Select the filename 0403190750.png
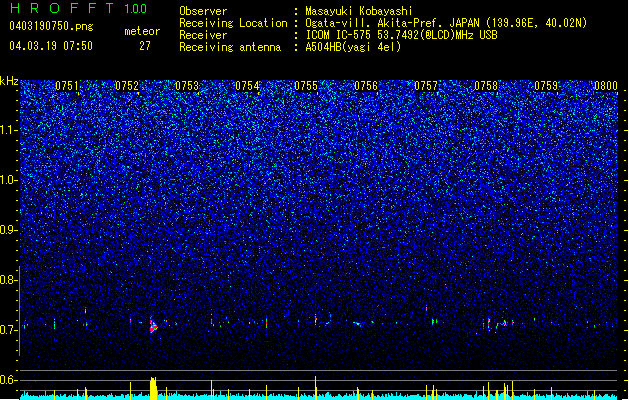 pyautogui.click(x=51, y=26)
